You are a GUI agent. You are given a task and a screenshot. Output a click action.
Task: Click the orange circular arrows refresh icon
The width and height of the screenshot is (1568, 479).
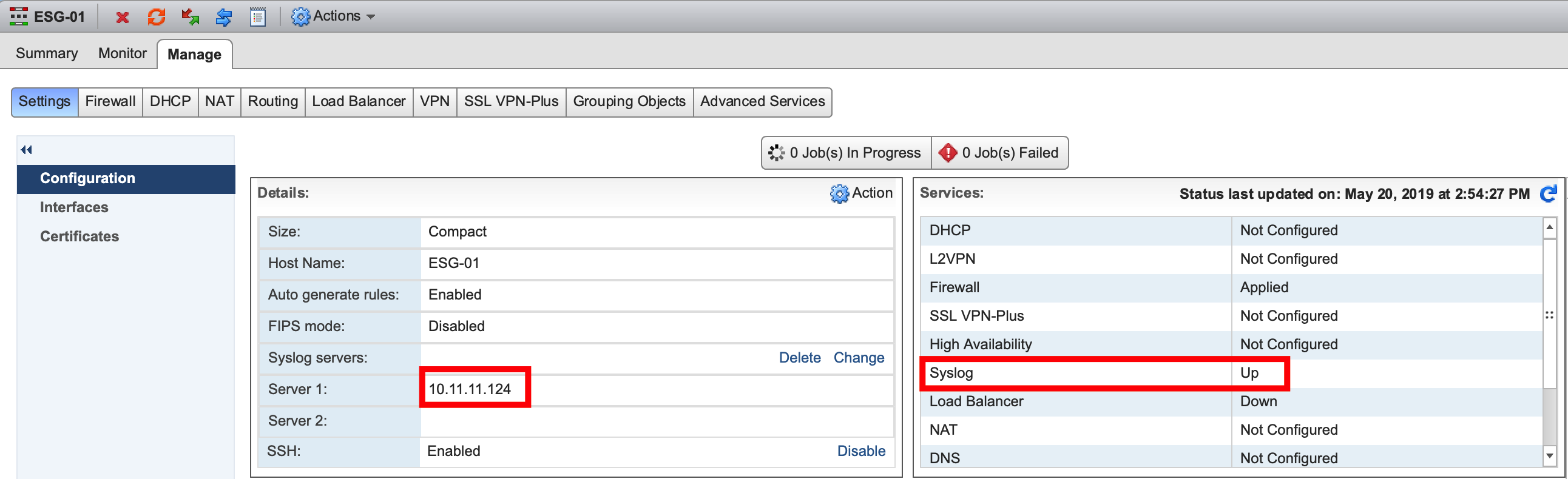coord(157,17)
